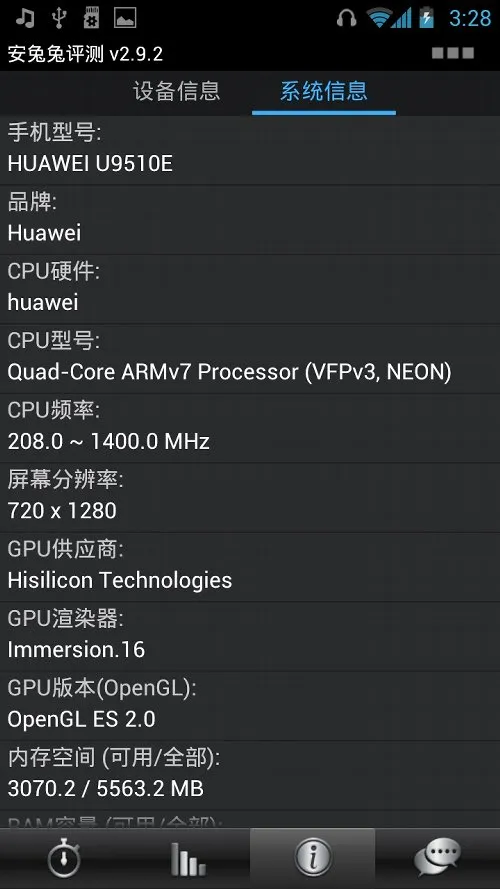
Task: Tap the Quad-Core ARMv7 Processor row
Action: pos(250,359)
